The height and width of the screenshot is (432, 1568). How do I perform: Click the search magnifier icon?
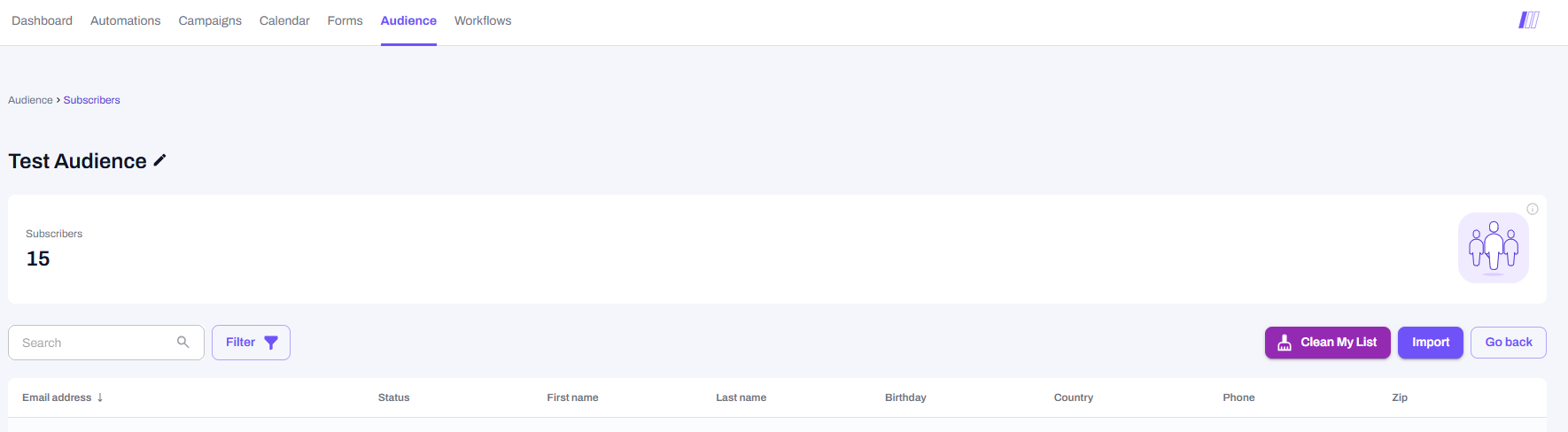(183, 342)
